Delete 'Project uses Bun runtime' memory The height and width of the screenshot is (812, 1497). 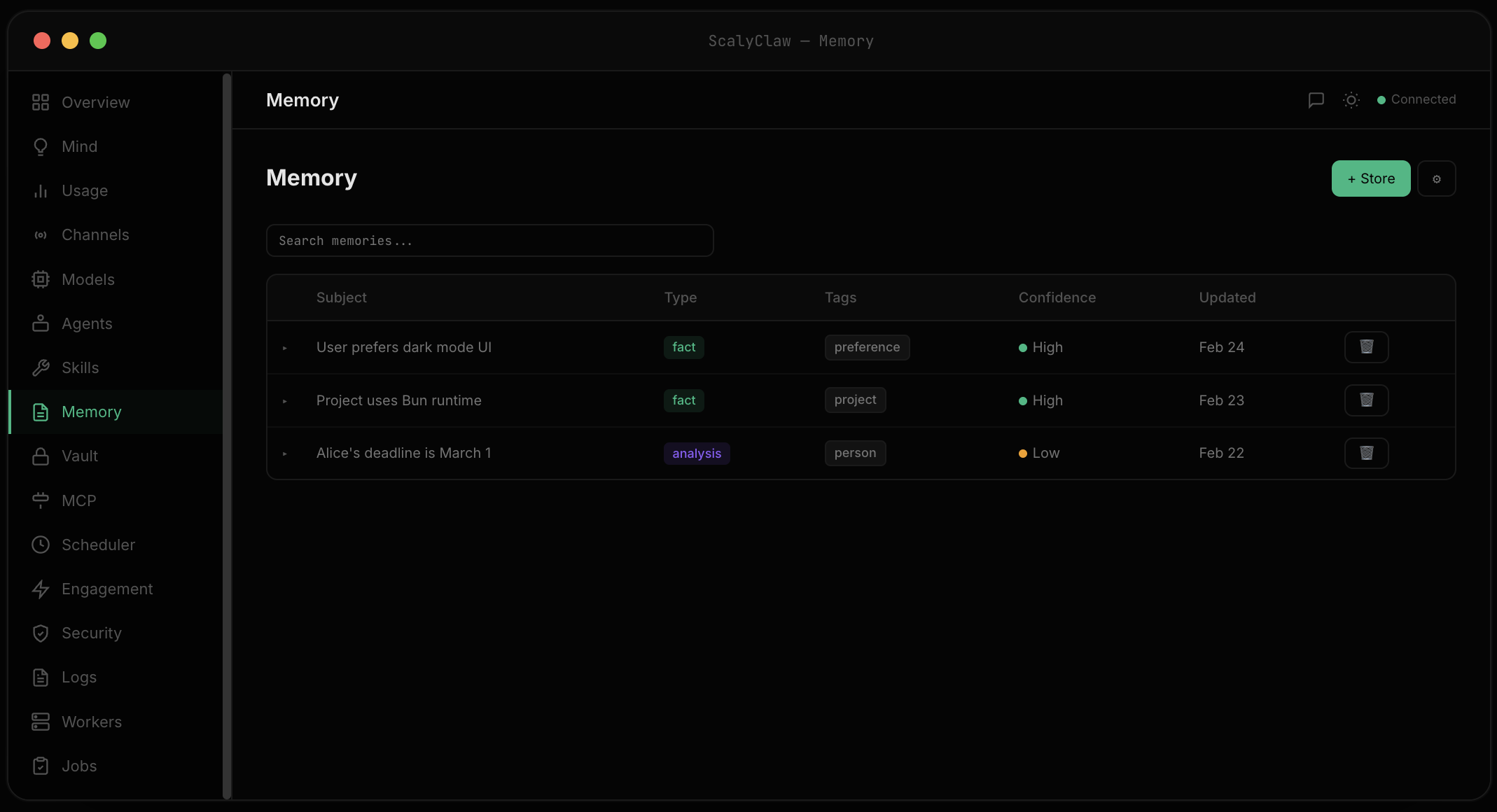(x=1366, y=400)
